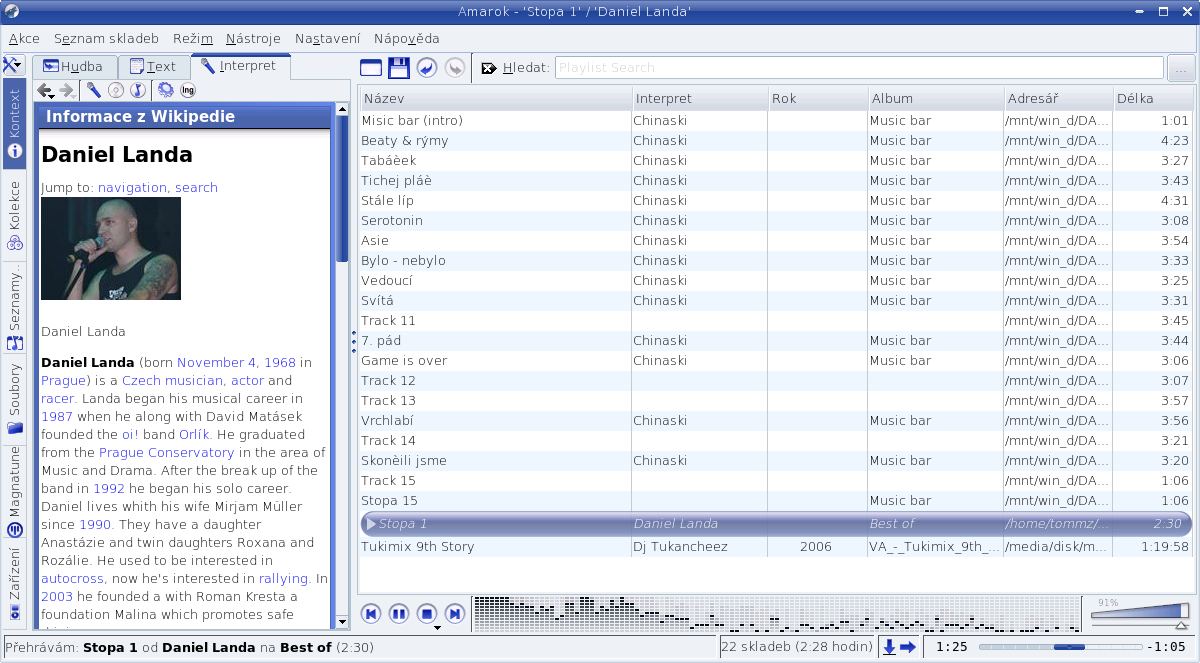Image resolution: width=1200 pixels, height=663 pixels.
Task: Select the Interpret tab
Action: 240,66
